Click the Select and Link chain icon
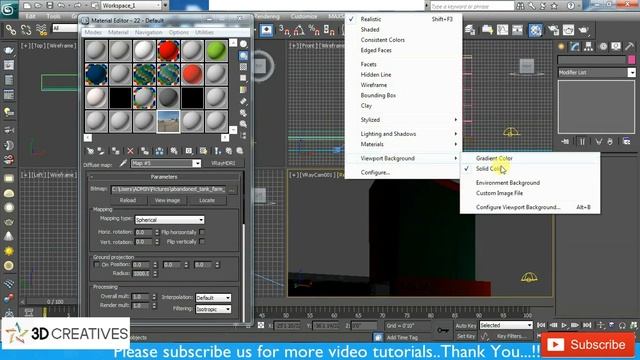This screenshot has width=640, height=360. tap(11, 30)
